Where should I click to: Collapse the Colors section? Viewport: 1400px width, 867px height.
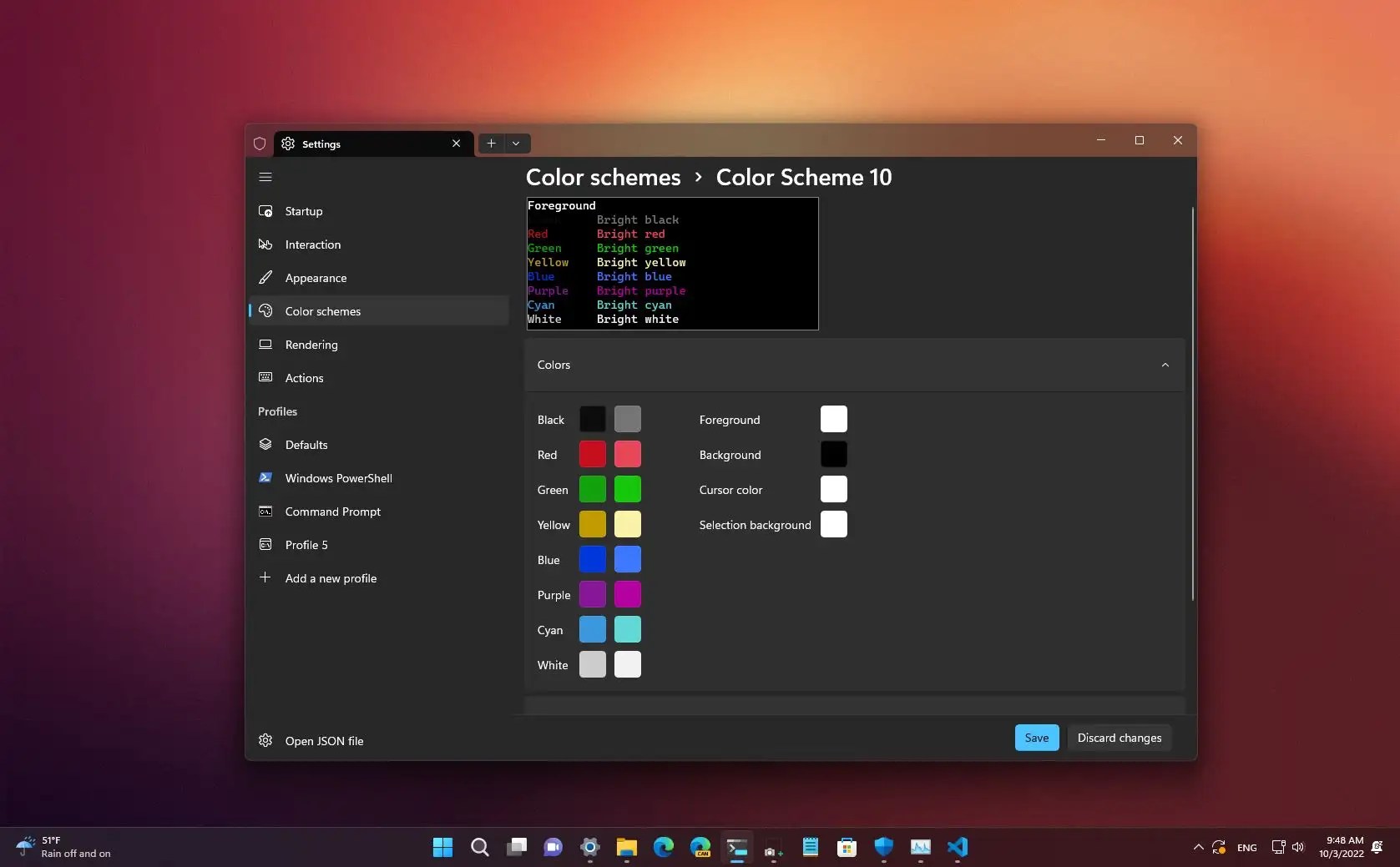click(x=1165, y=365)
